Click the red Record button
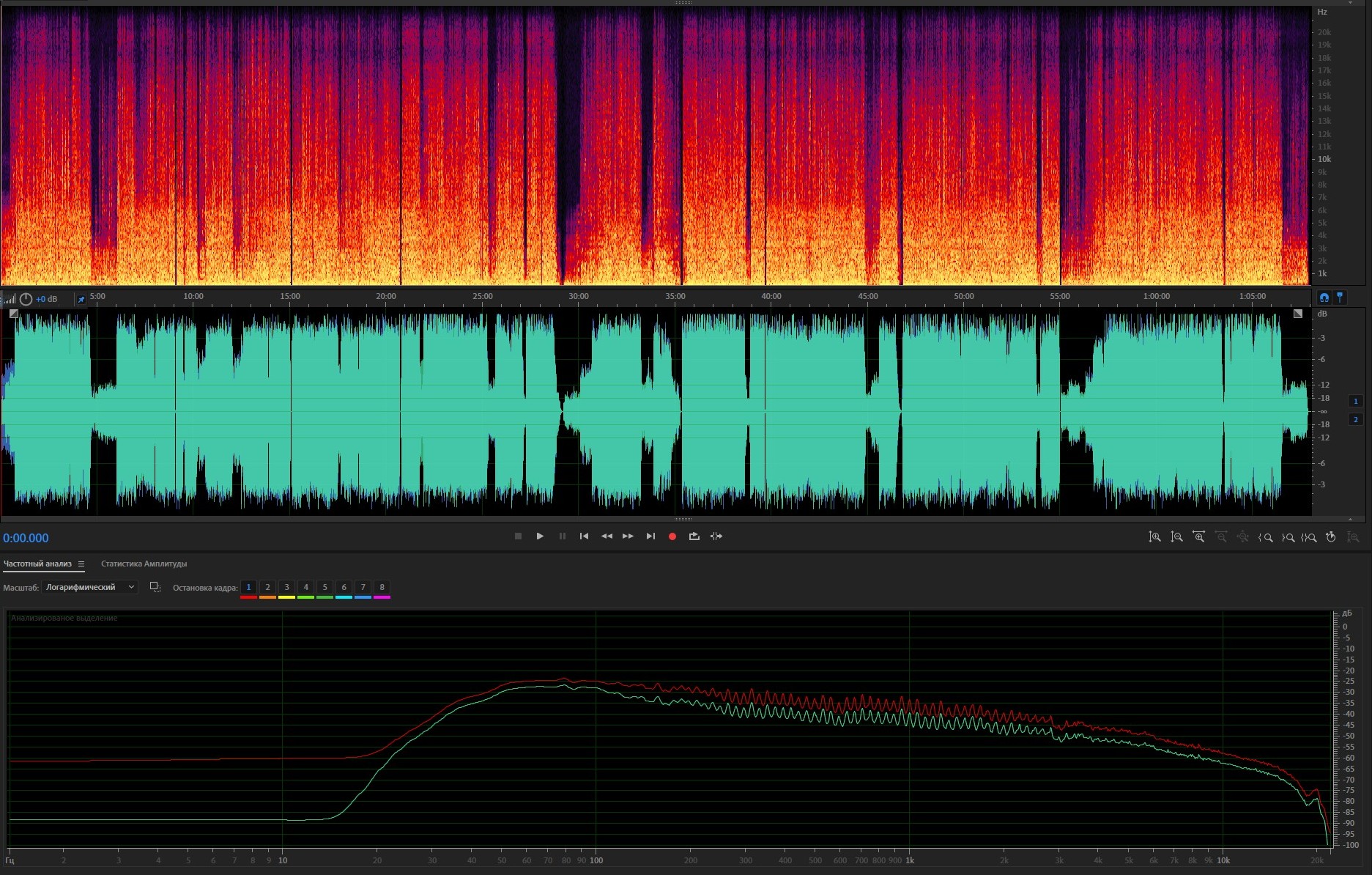The height and width of the screenshot is (875, 1372). point(672,536)
